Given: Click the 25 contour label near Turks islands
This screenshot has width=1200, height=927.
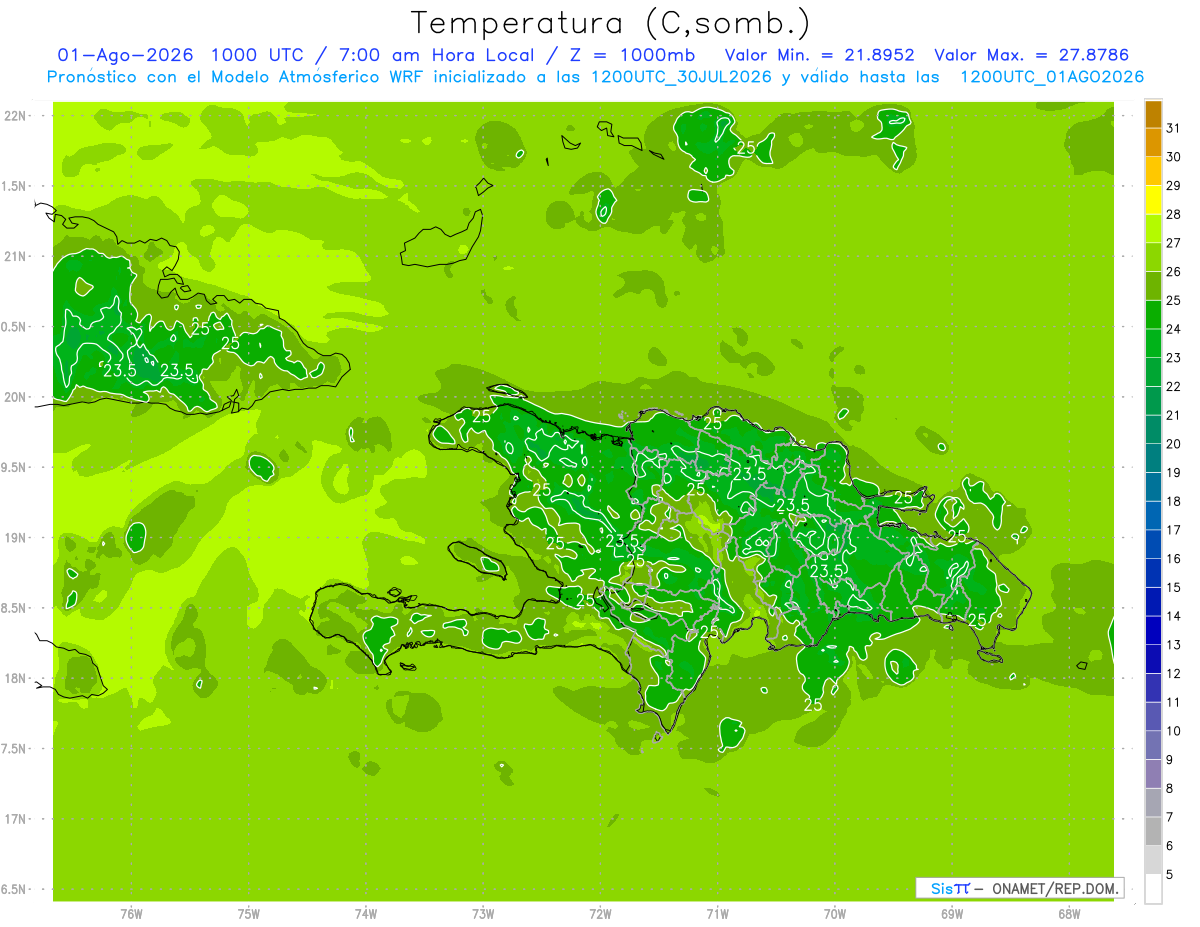Looking at the screenshot, I should click(745, 147).
